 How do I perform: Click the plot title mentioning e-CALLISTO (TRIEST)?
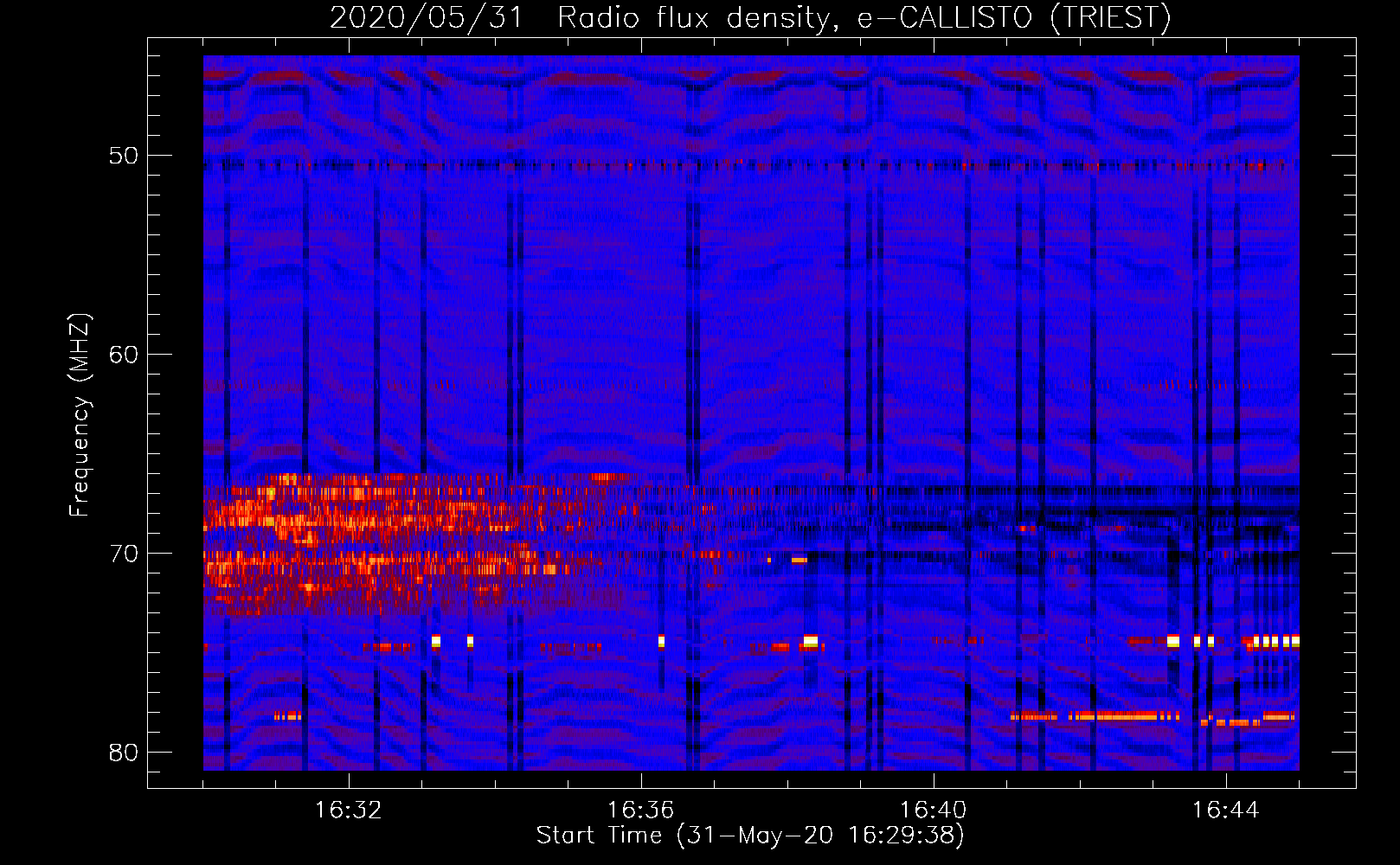(750, 17)
